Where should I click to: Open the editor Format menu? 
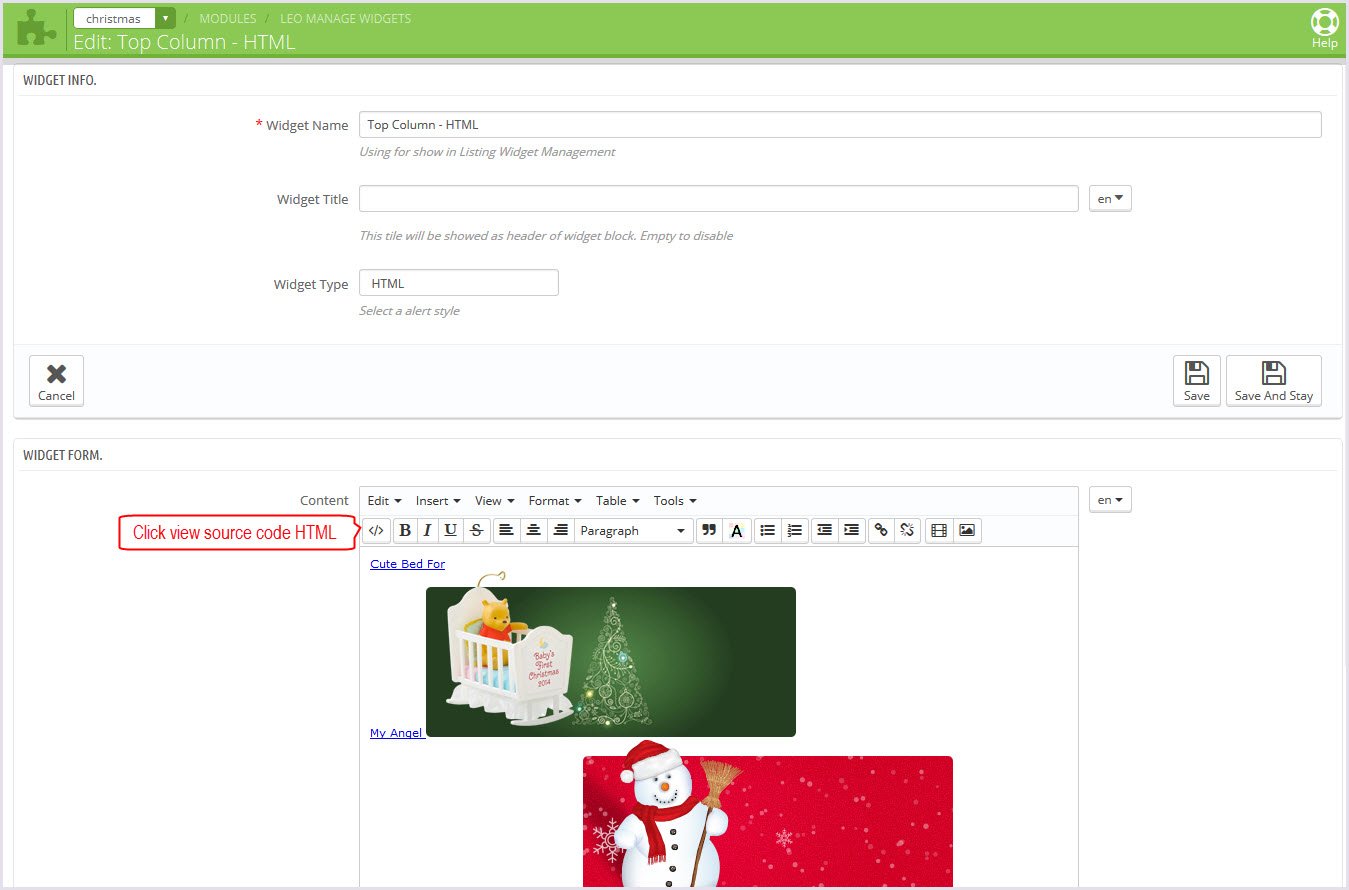(x=555, y=501)
